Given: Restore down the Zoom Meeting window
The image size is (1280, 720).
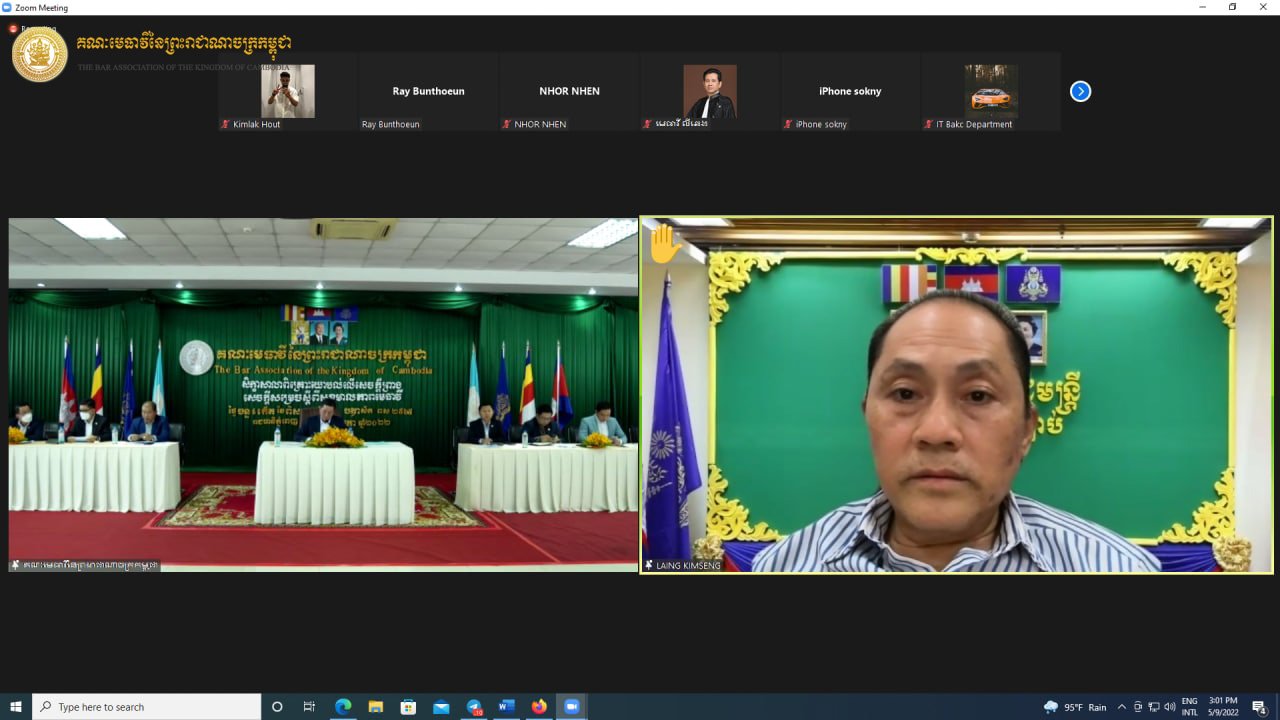Looking at the screenshot, I should point(1232,7).
